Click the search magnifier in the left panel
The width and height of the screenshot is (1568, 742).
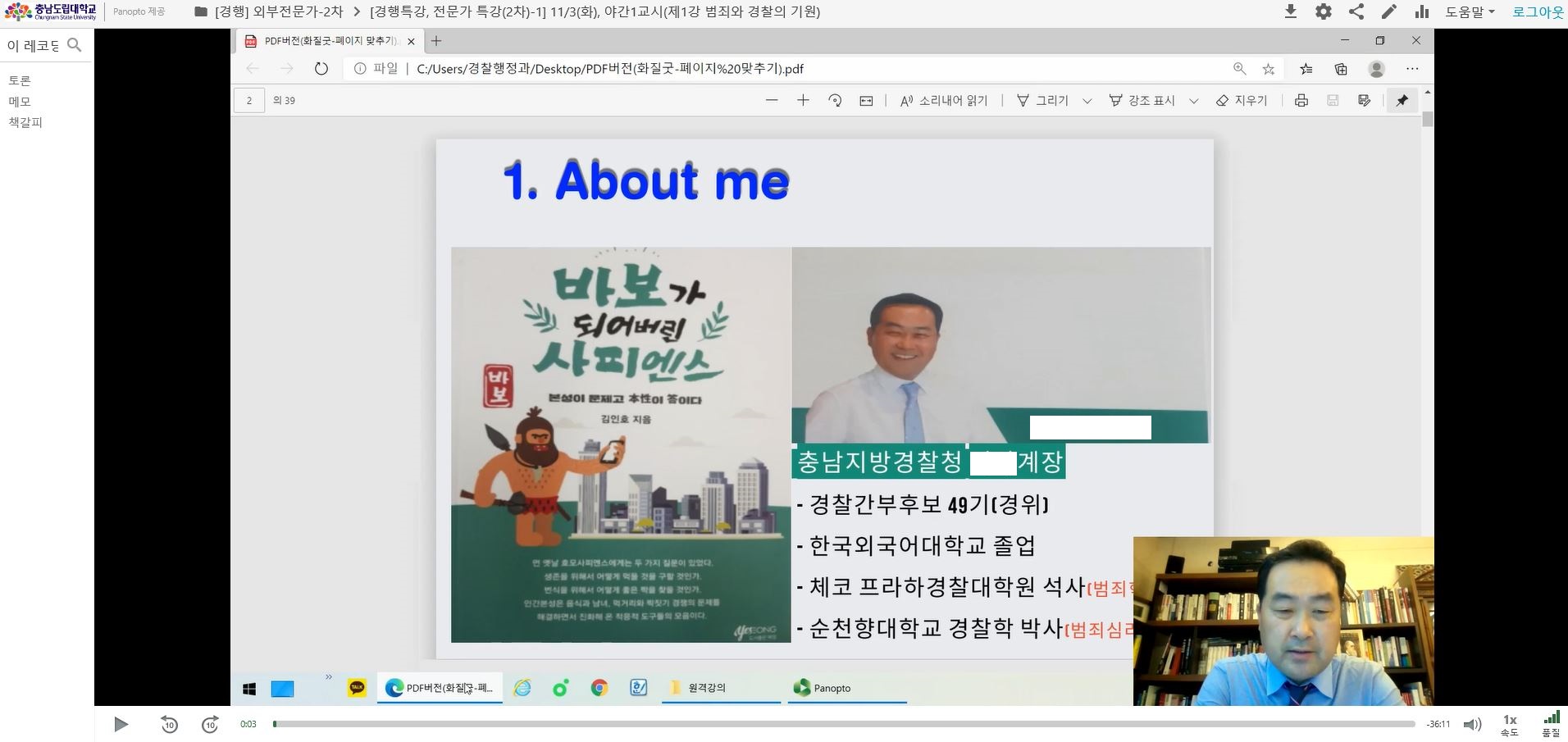[75, 45]
